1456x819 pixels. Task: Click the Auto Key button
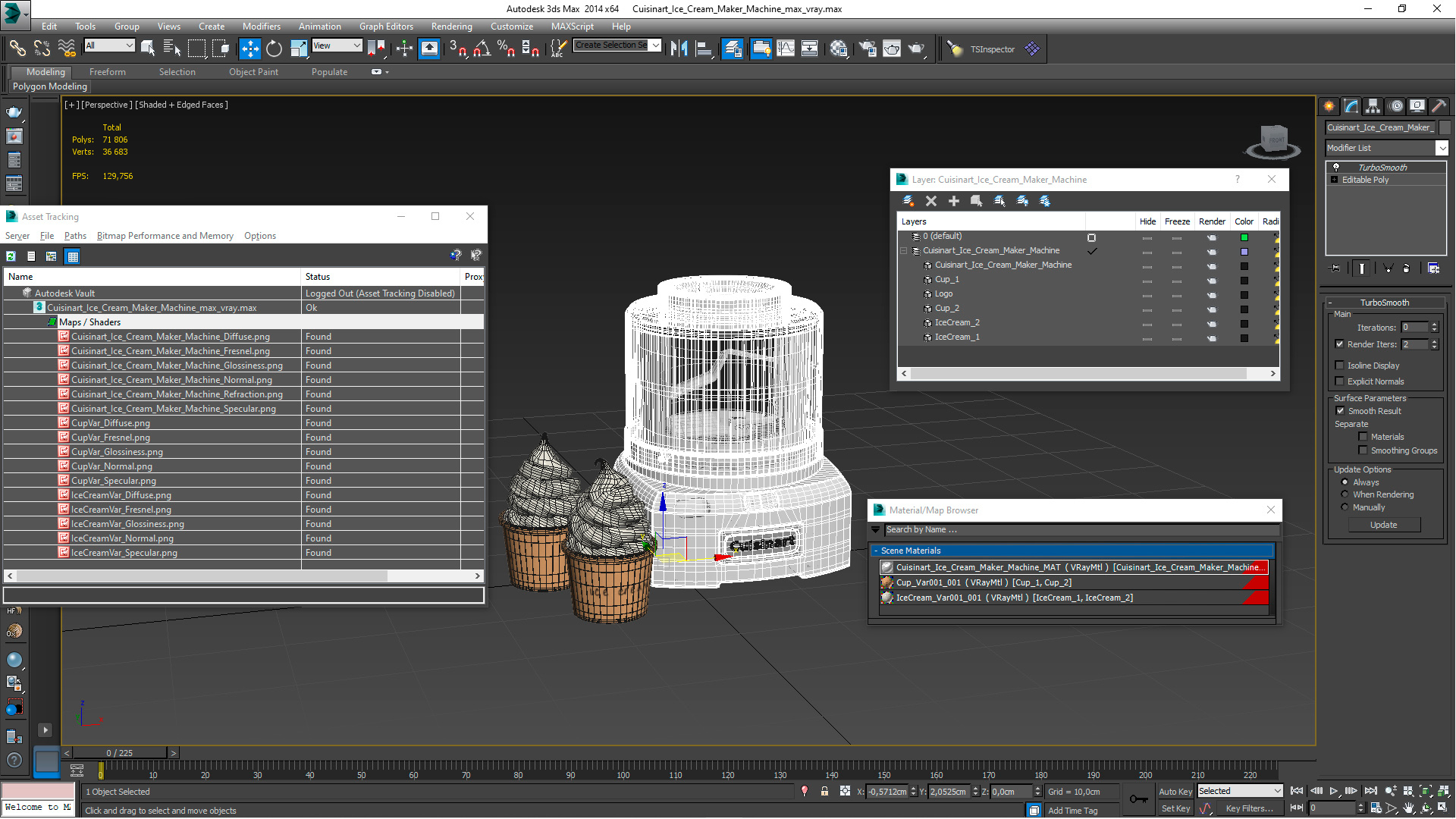(1175, 791)
